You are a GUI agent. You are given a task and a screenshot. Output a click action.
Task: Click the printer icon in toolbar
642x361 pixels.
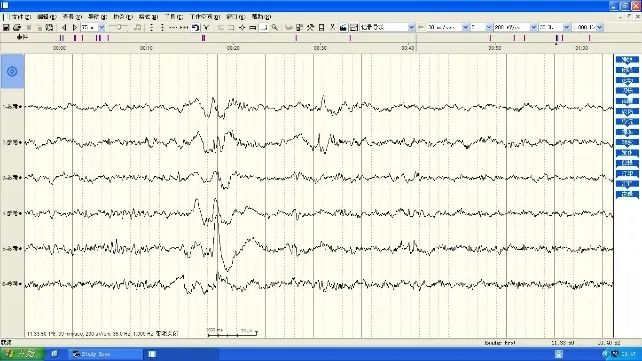point(17,27)
